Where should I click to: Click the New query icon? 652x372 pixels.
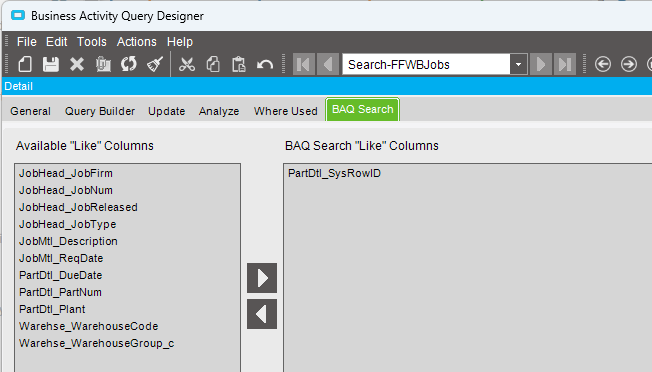pos(25,64)
